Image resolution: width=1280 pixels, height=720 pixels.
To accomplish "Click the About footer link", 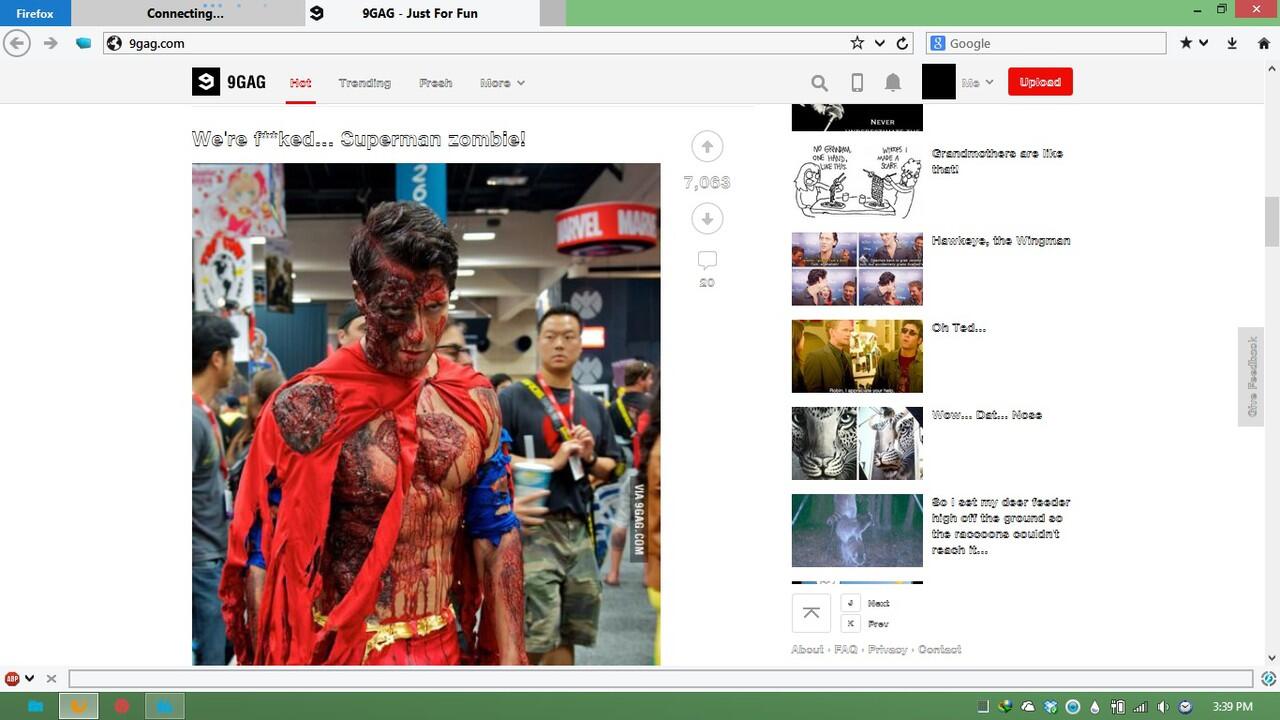I will [807, 650].
